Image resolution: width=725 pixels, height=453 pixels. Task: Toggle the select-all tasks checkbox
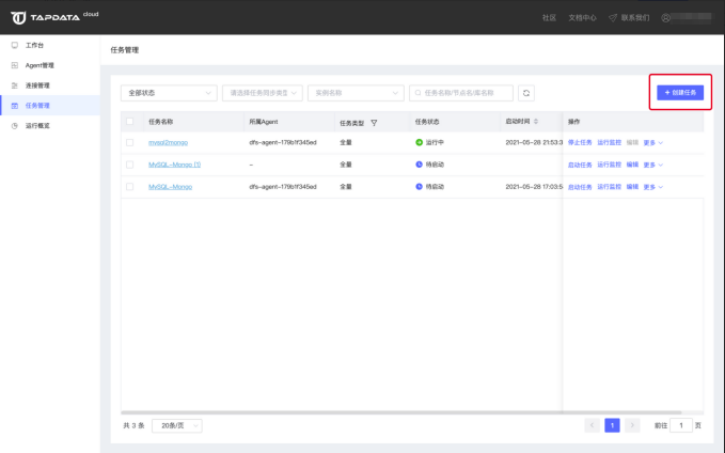pyautogui.click(x=129, y=122)
